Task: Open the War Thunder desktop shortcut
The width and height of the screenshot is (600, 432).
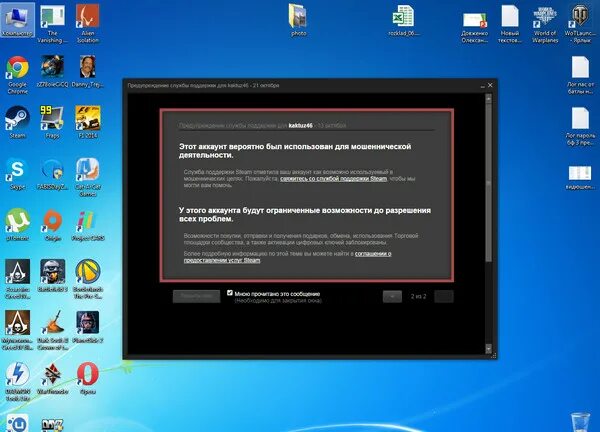Action: tap(52, 378)
